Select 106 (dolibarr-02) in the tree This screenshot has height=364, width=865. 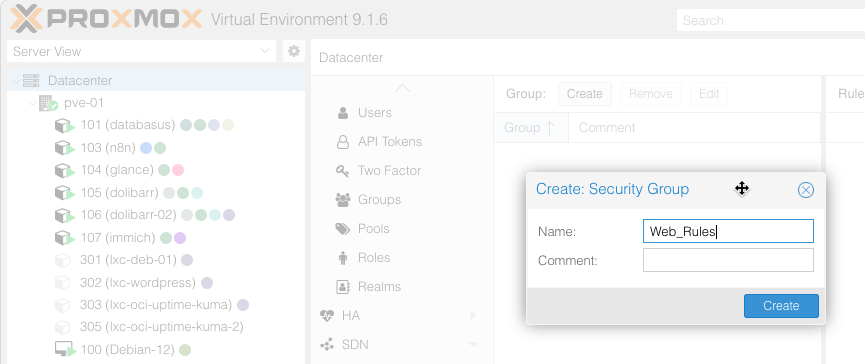click(x=156, y=215)
